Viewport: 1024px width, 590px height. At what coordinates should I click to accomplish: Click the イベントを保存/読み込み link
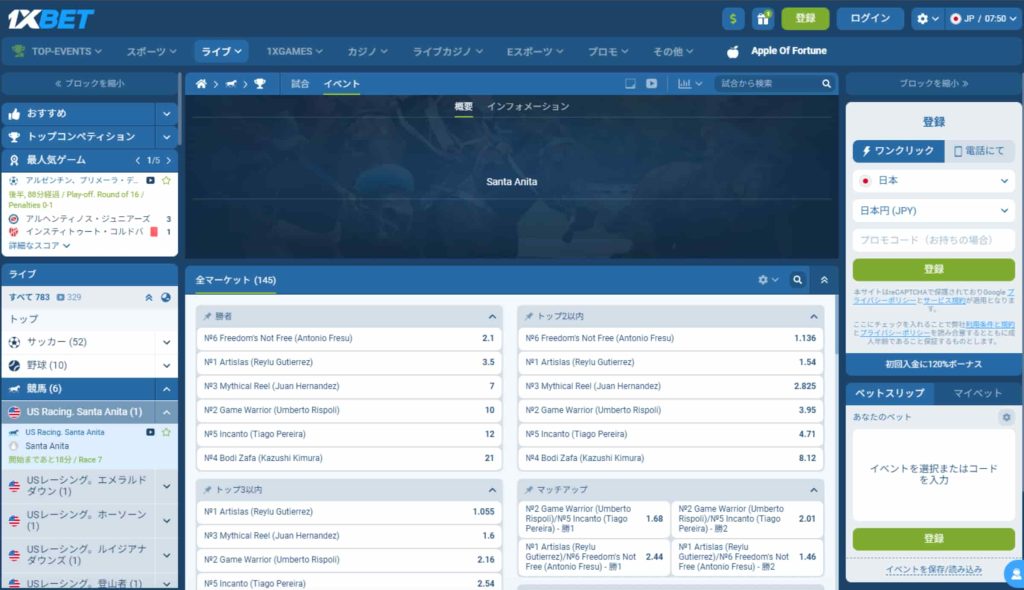pos(933,570)
